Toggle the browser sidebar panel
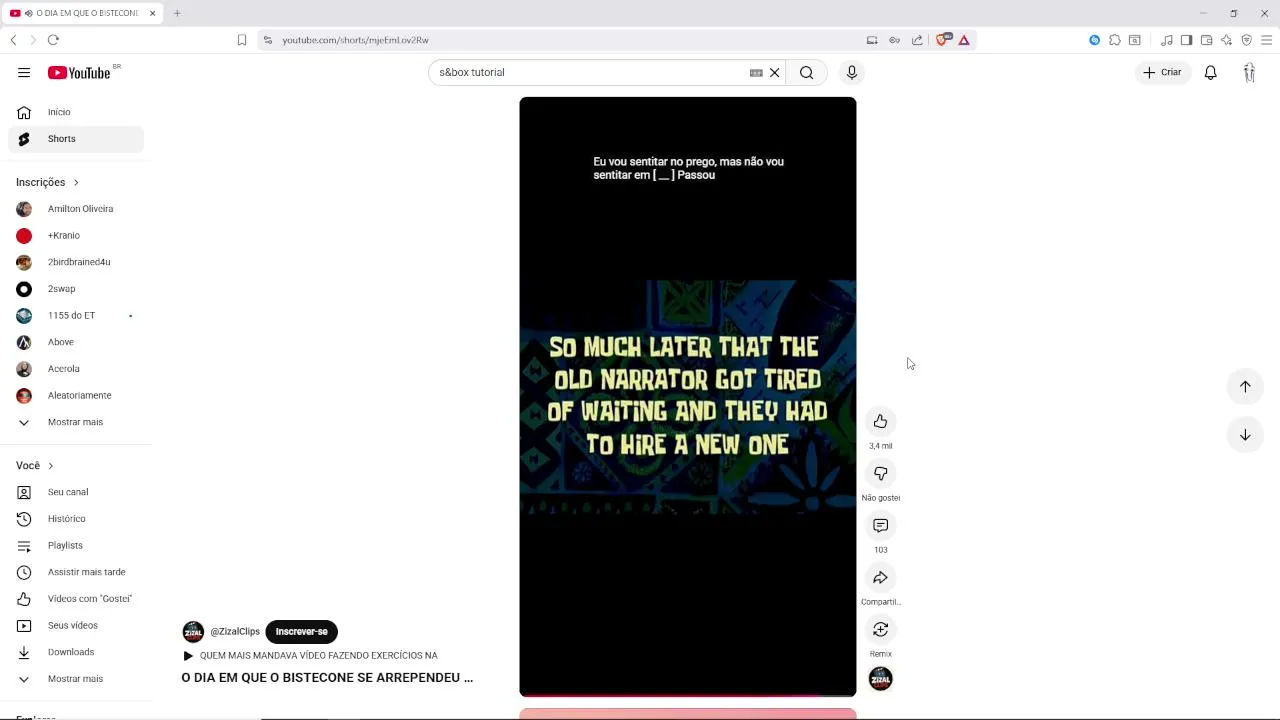The width and height of the screenshot is (1280, 720). pos(1186,40)
